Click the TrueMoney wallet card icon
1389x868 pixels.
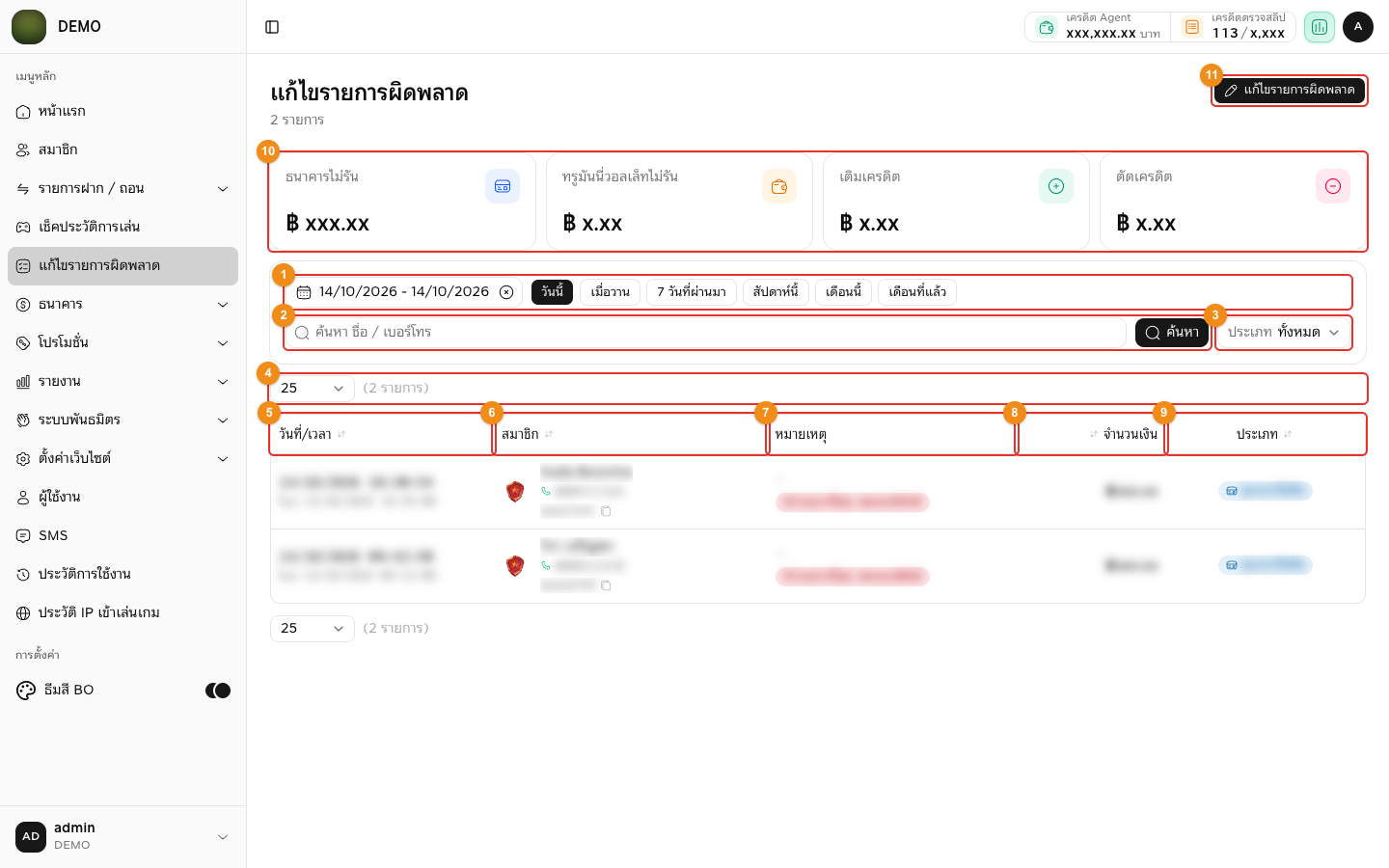tap(779, 186)
